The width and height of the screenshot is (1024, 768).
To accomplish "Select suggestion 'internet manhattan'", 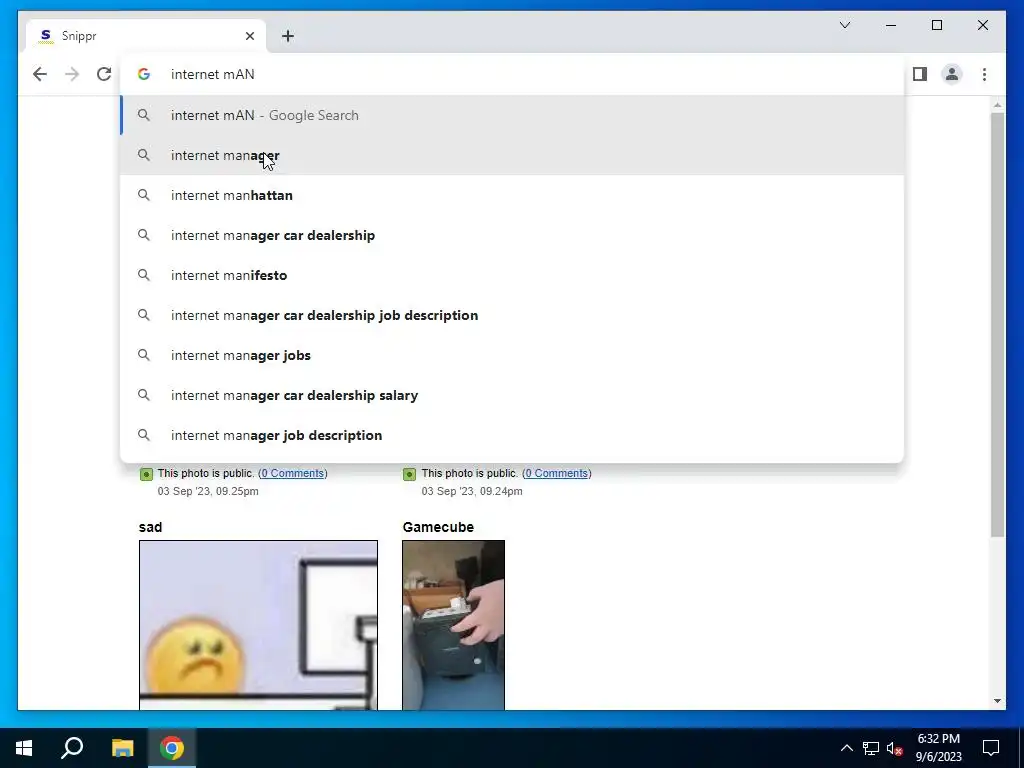I will click(512, 195).
